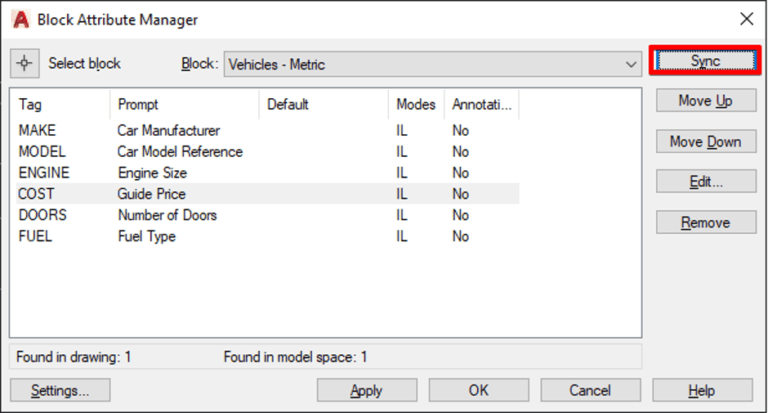Click the Annotati... column header
This screenshot has width=768, height=413.
[x=482, y=104]
